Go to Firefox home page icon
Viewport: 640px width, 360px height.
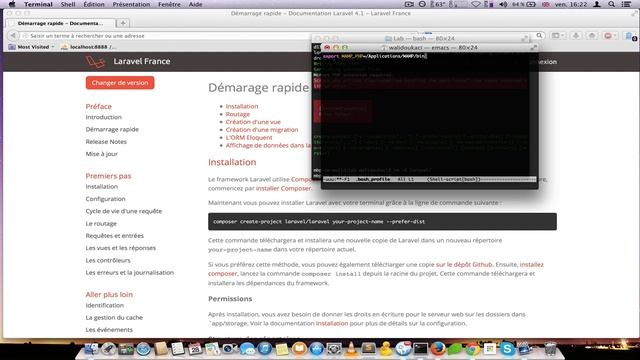[592, 36]
